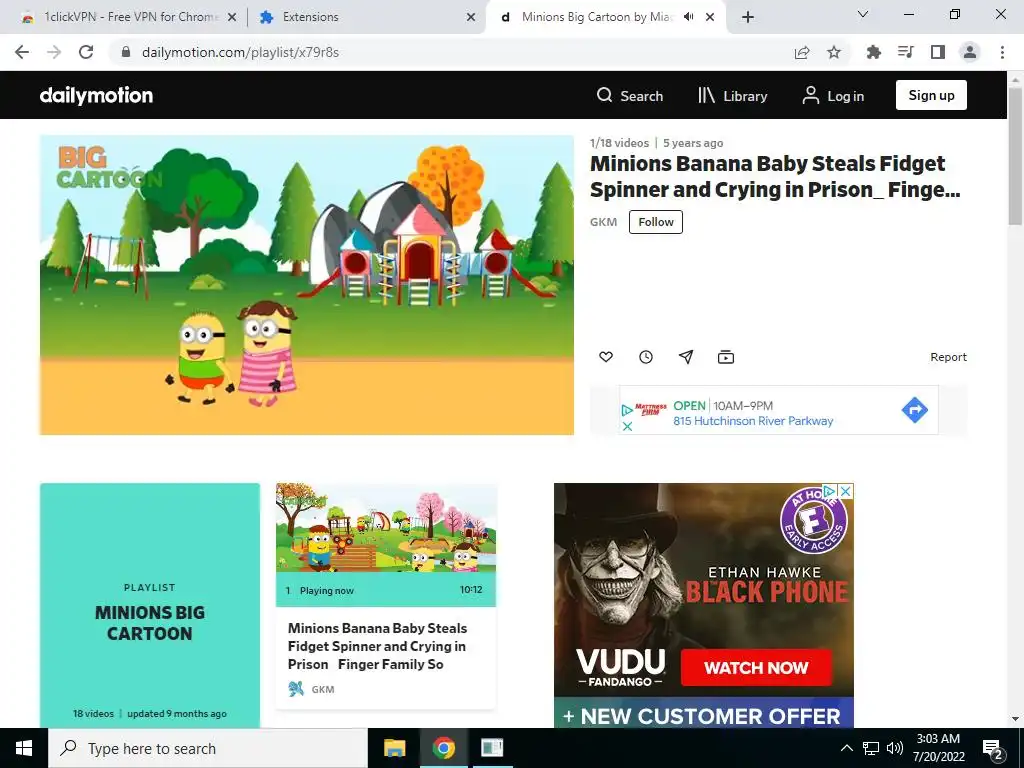This screenshot has width=1024, height=768.
Task: Switch to the Extensions tab
Action: tap(366, 17)
